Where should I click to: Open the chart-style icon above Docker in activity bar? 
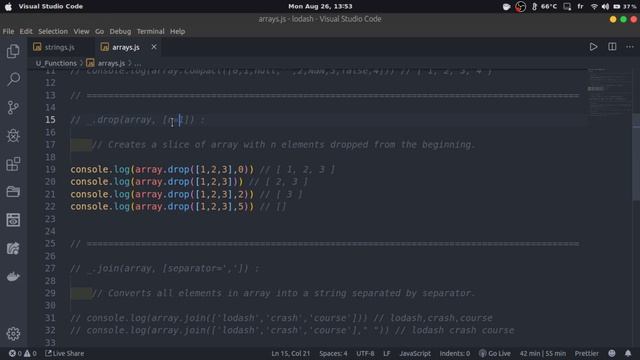click(13, 248)
